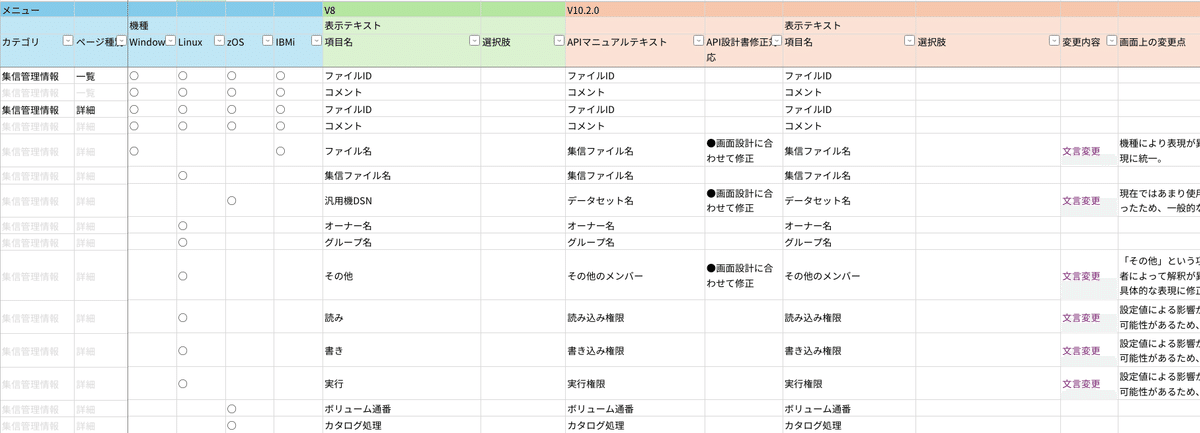Open the Windows column filter dropdown
The width and height of the screenshot is (1200, 433).
tap(170, 41)
